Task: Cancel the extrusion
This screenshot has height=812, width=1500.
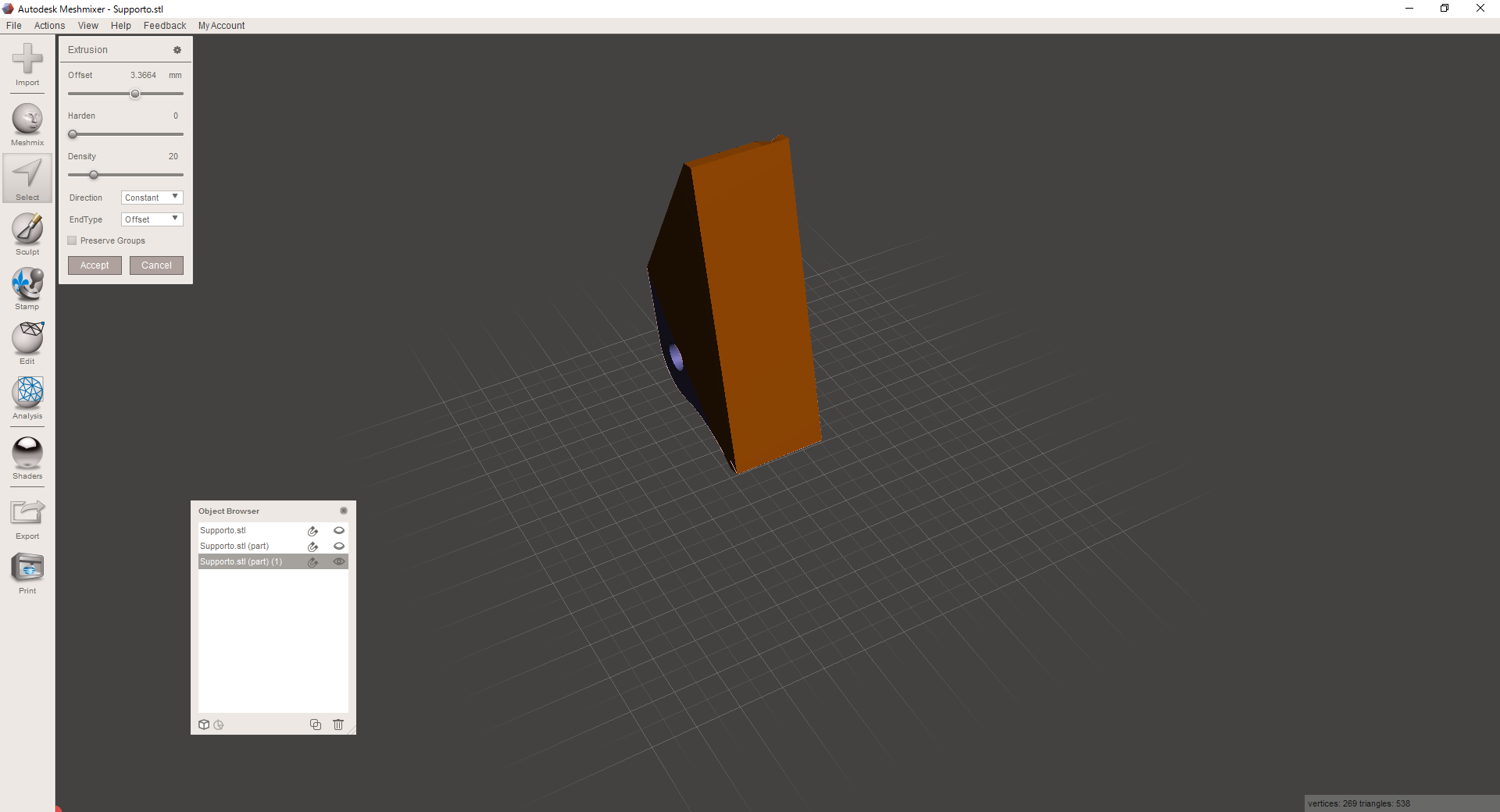Action: tap(156, 265)
